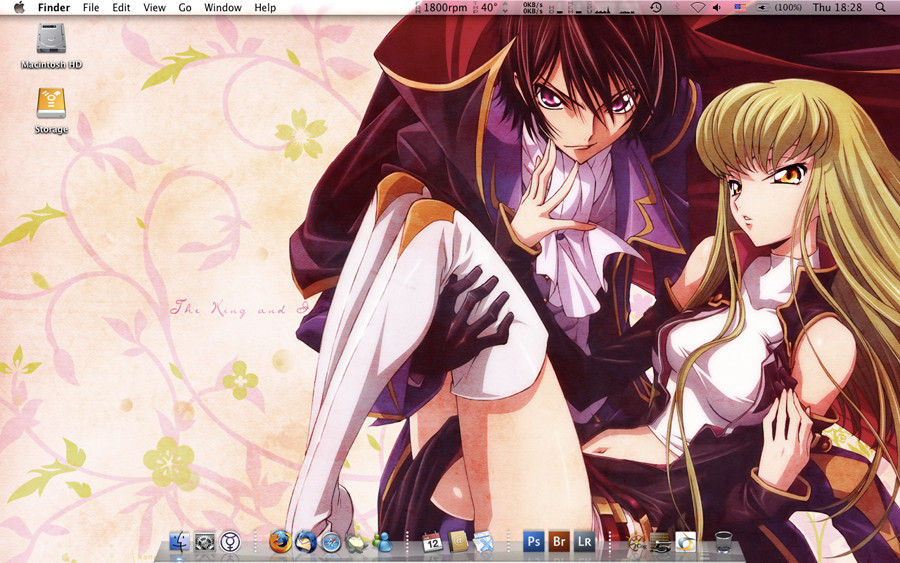Open the purple circular symbol dock app
Viewport: 900px width, 563px height.
click(230, 542)
